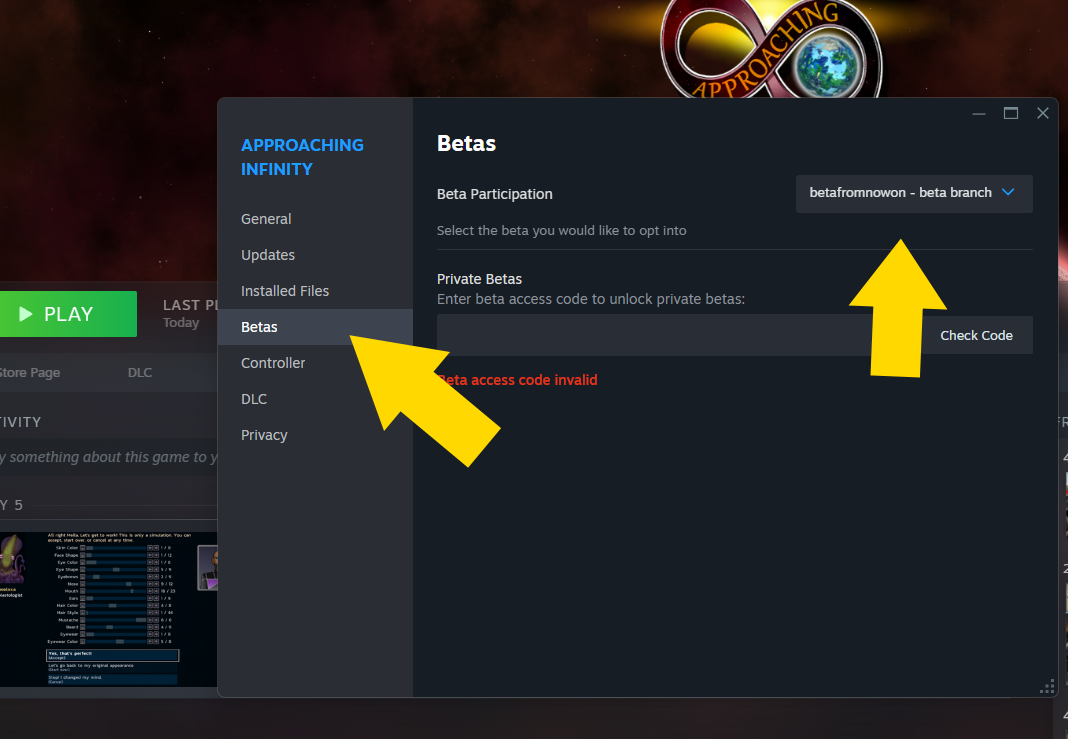
Task: Go to Installed Files section
Action: pyautogui.click(x=315, y=292)
